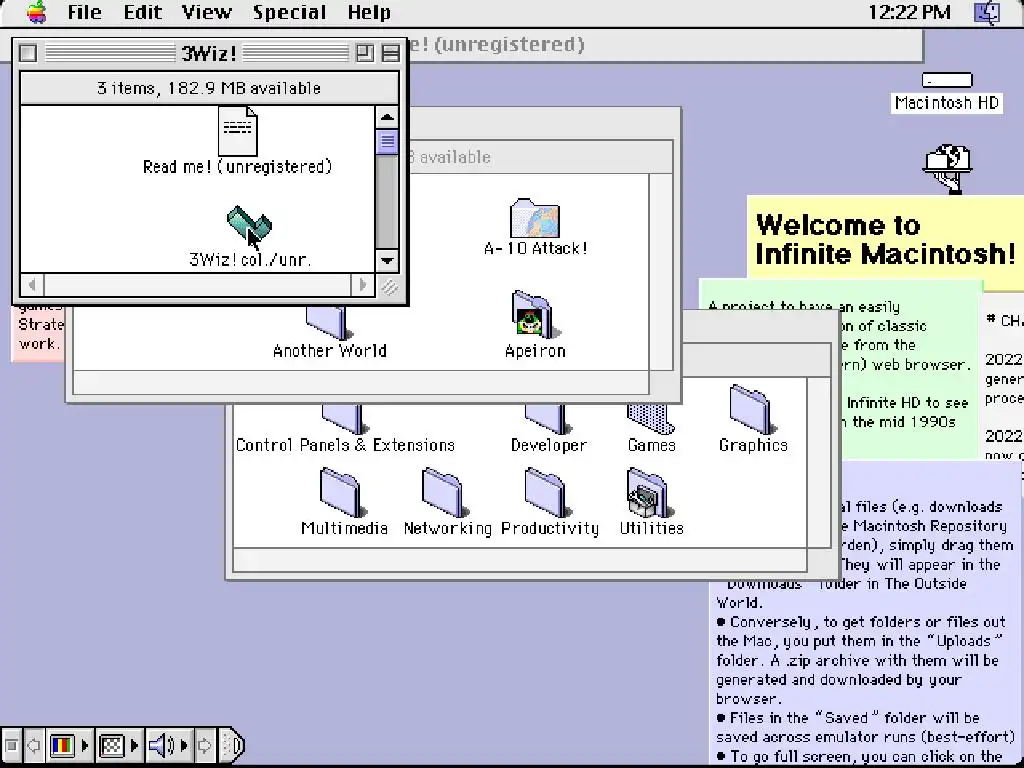
Task: Open the Monitor resolution control strip module
Action: 118,744
